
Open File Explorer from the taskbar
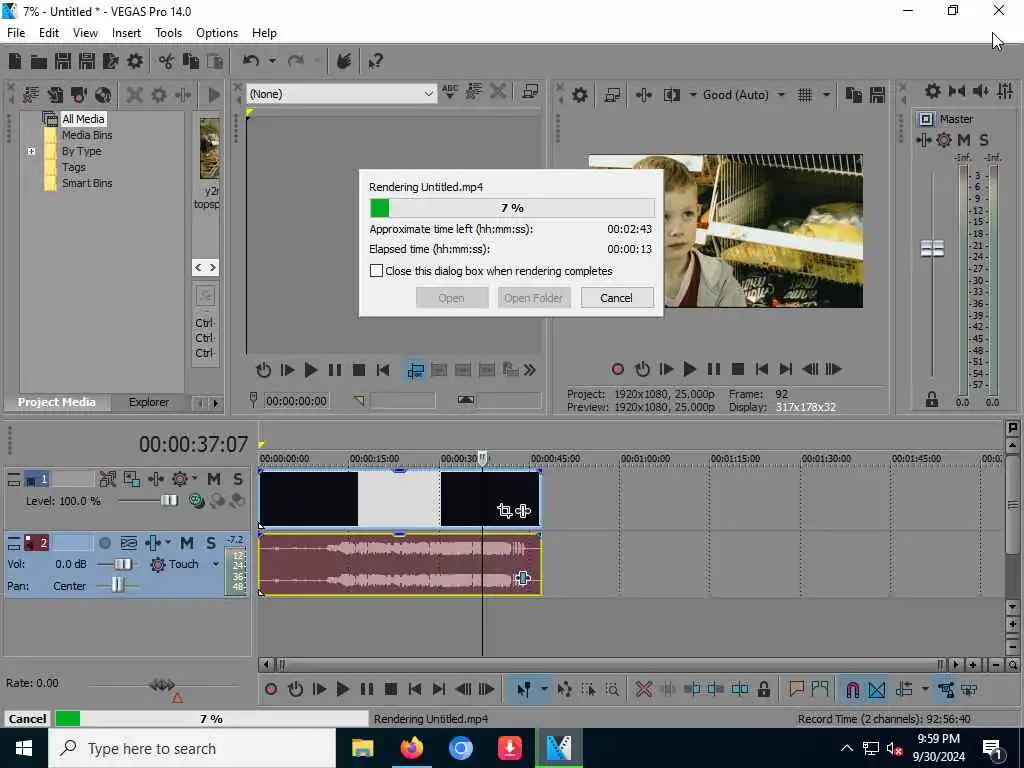362,748
